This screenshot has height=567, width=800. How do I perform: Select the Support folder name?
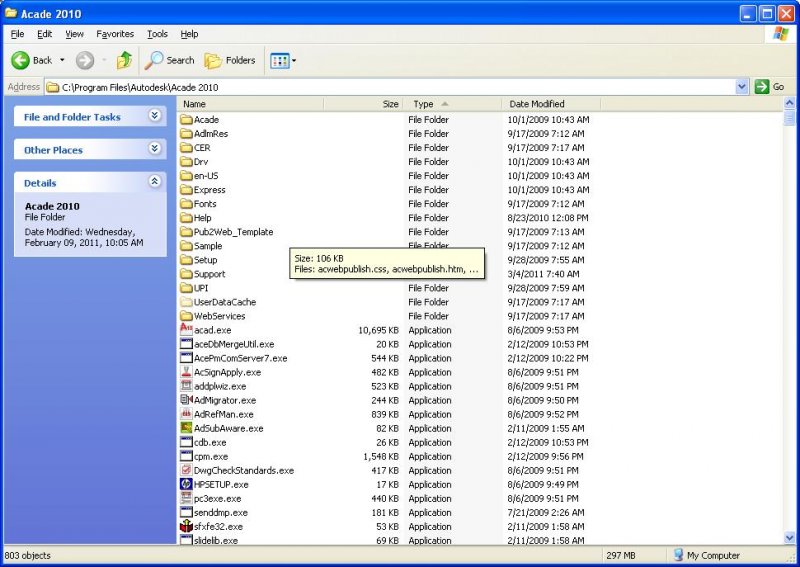(x=210, y=274)
